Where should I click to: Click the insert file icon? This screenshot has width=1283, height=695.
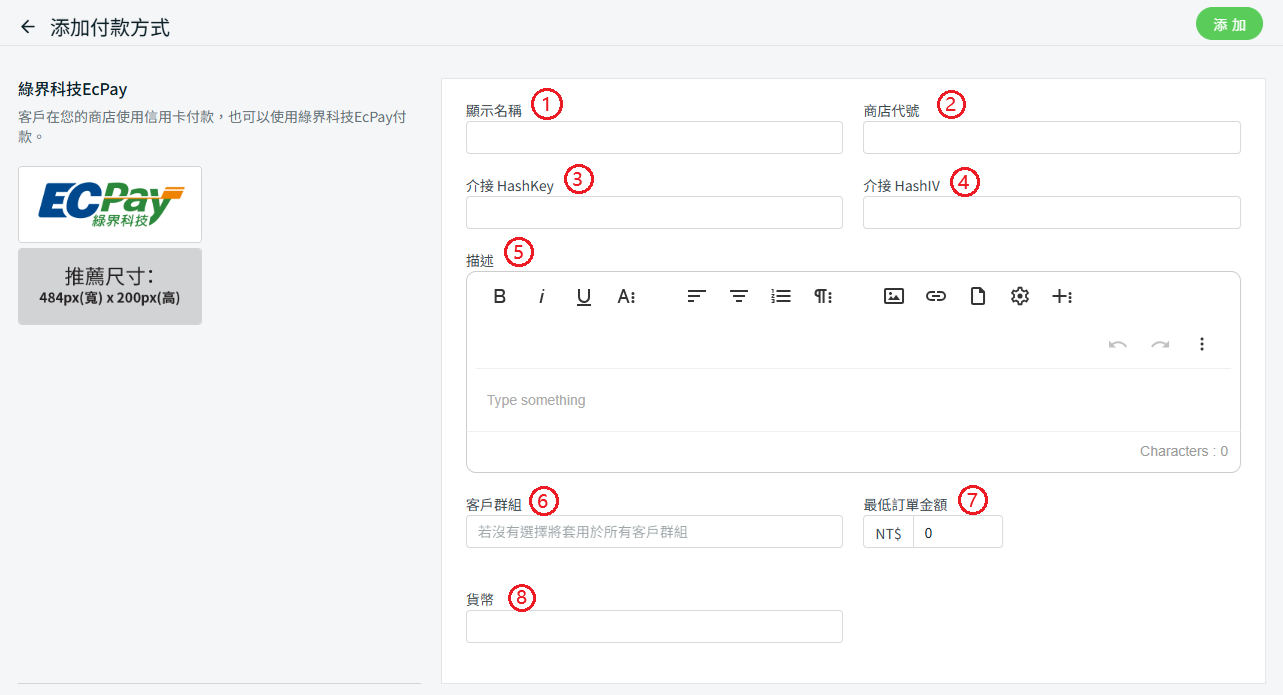pos(978,296)
